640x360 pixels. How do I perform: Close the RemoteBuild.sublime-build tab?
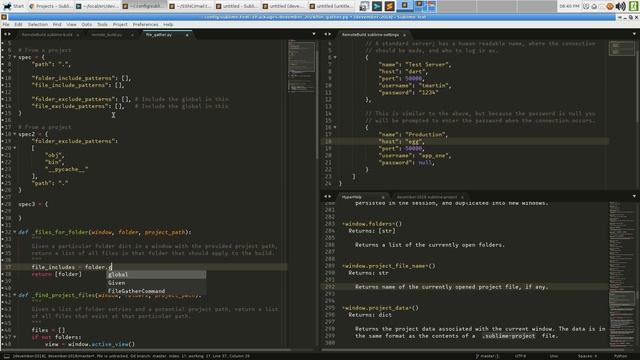[x=78, y=35]
